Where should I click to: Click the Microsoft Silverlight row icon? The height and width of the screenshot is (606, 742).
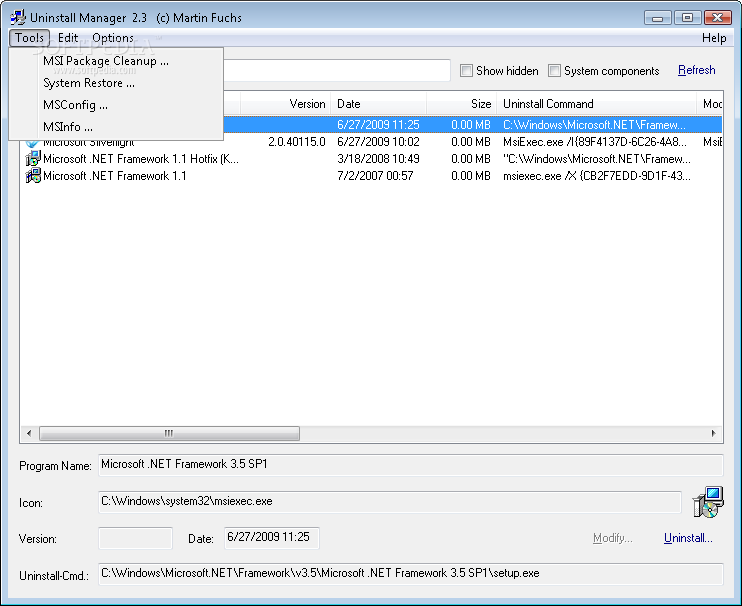[x=32, y=143]
